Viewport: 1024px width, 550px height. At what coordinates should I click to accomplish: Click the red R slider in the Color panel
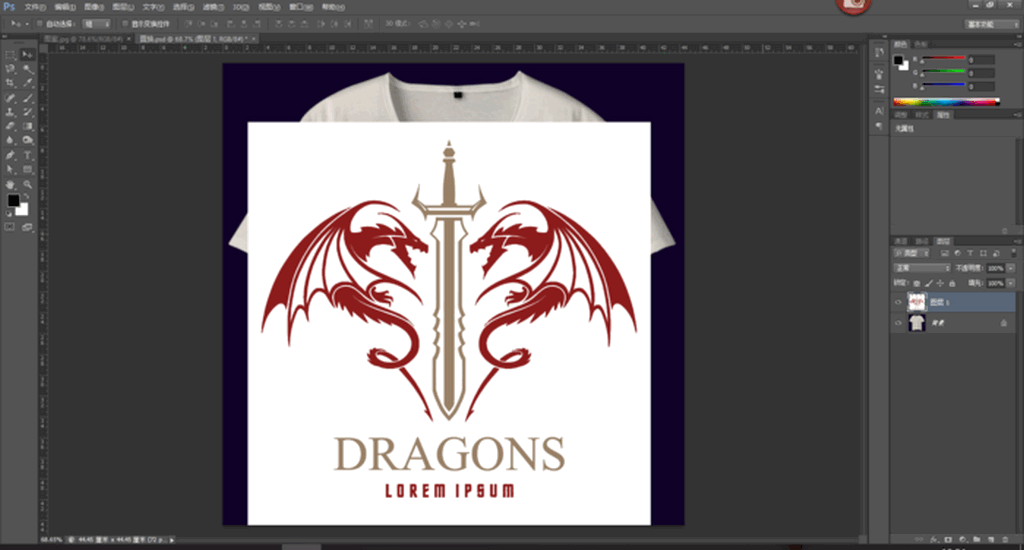click(x=943, y=58)
